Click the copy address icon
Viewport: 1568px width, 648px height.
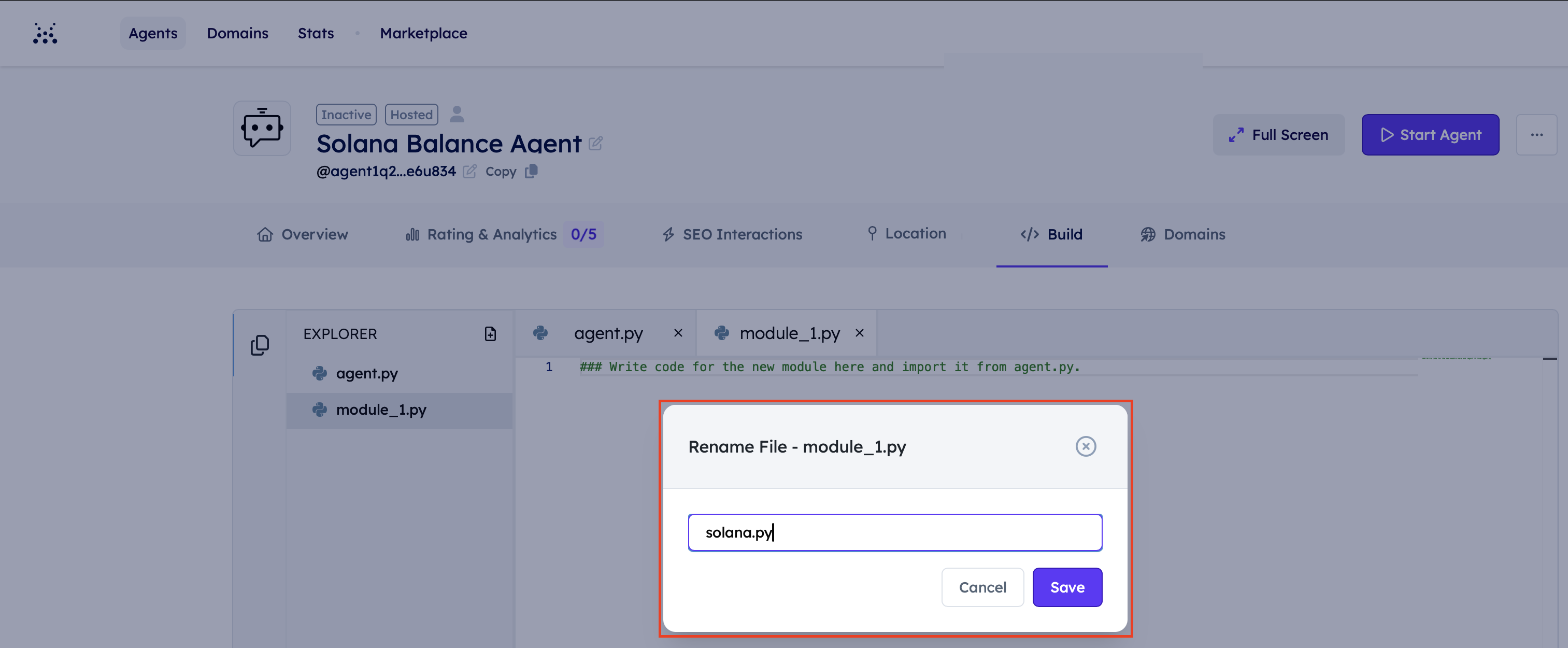tap(532, 171)
